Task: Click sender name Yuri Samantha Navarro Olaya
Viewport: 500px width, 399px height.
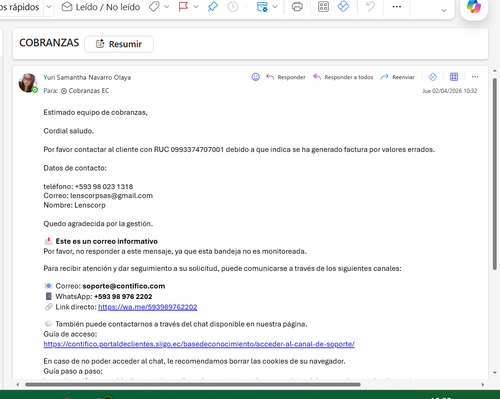Action: pos(87,77)
